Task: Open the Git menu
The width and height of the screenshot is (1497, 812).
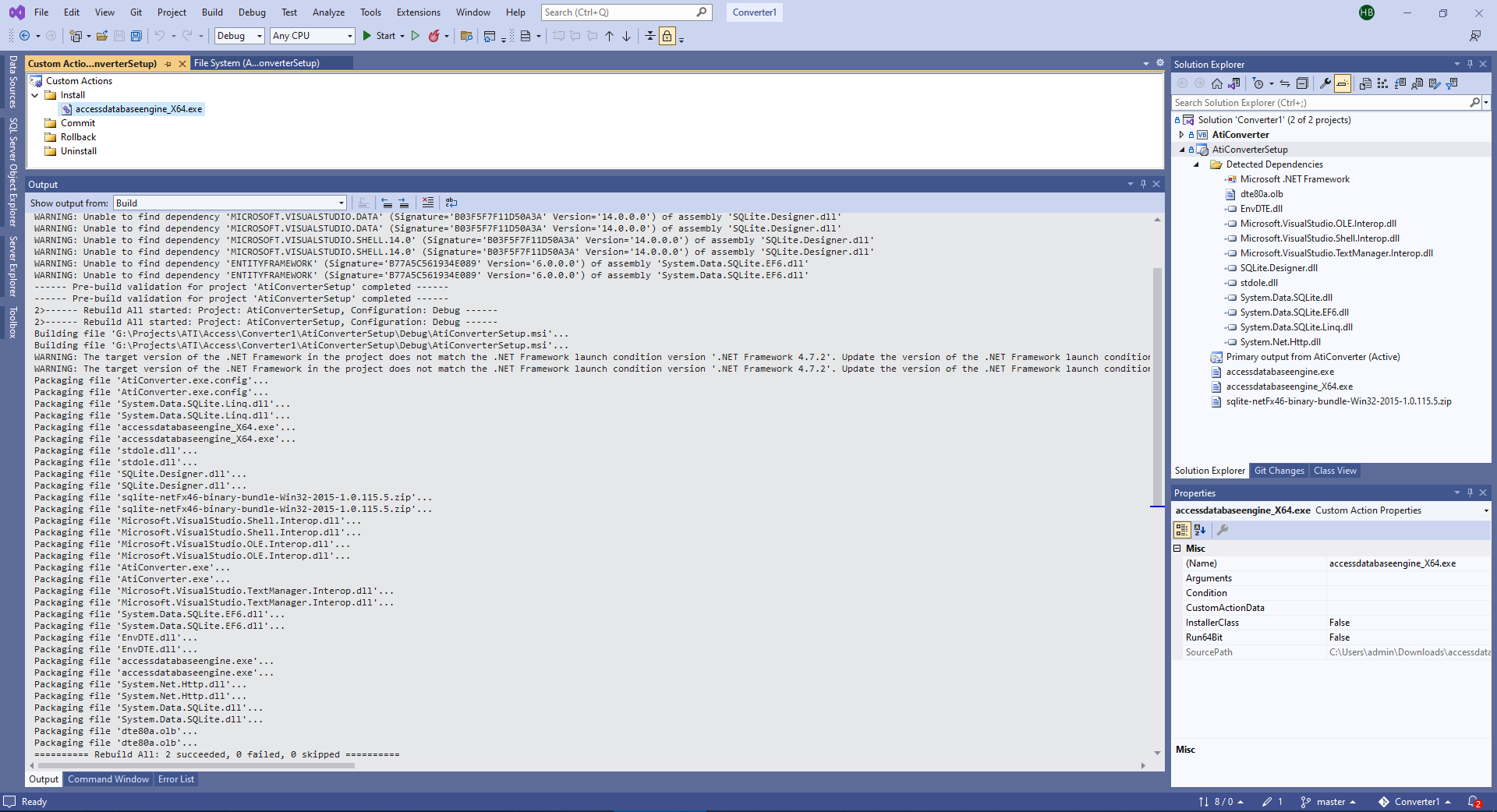Action: [x=135, y=12]
